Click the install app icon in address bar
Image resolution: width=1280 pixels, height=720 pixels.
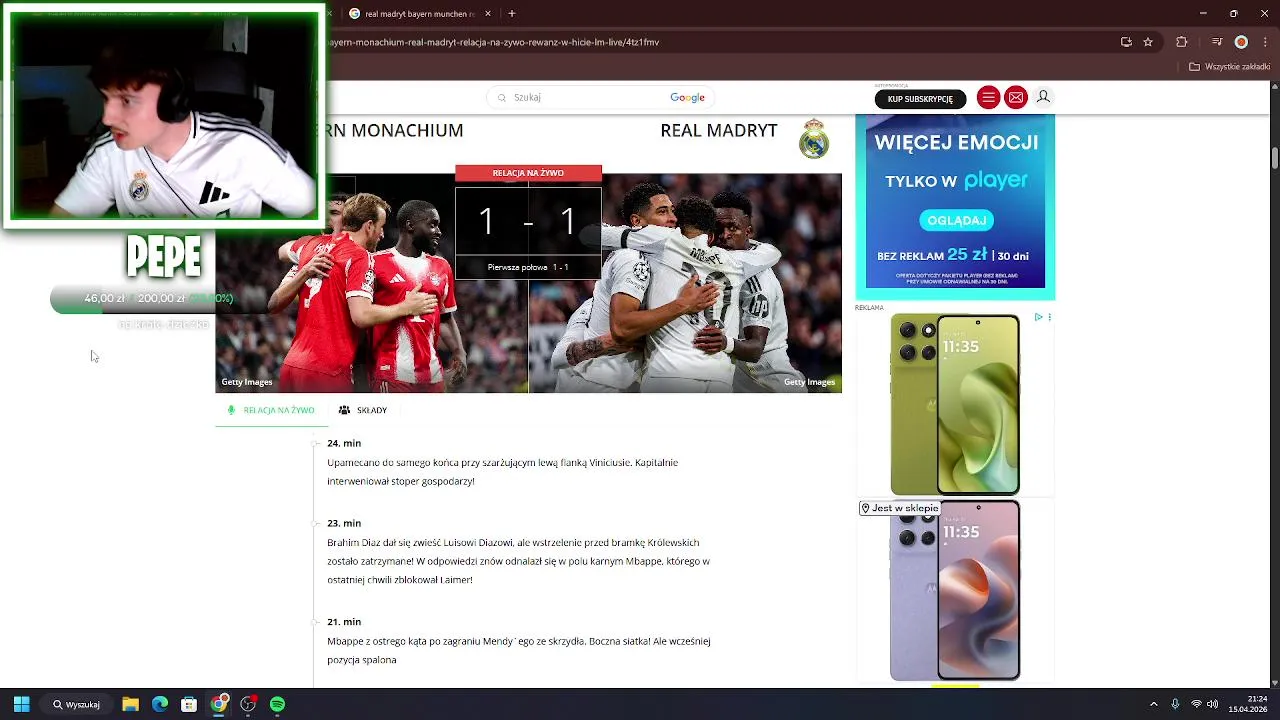point(1126,42)
